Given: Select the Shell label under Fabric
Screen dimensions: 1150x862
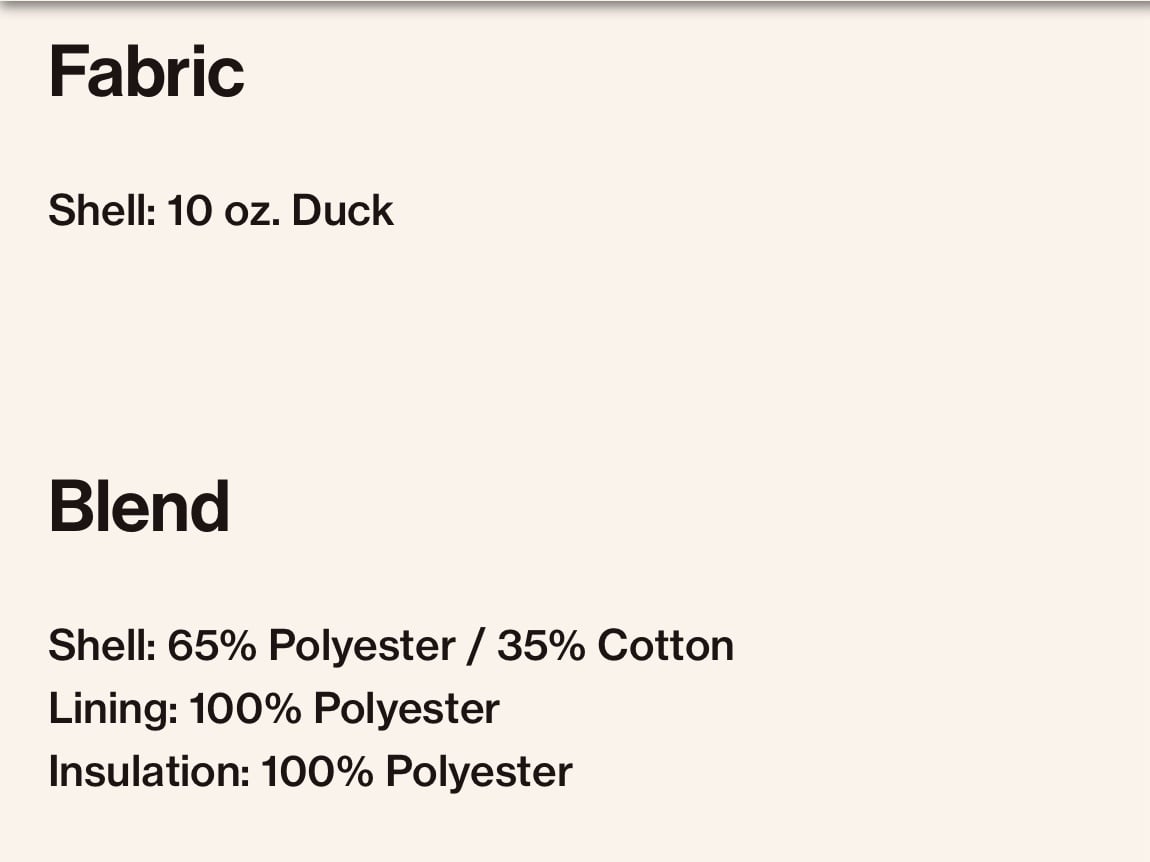Looking at the screenshot, I should click(x=102, y=211).
